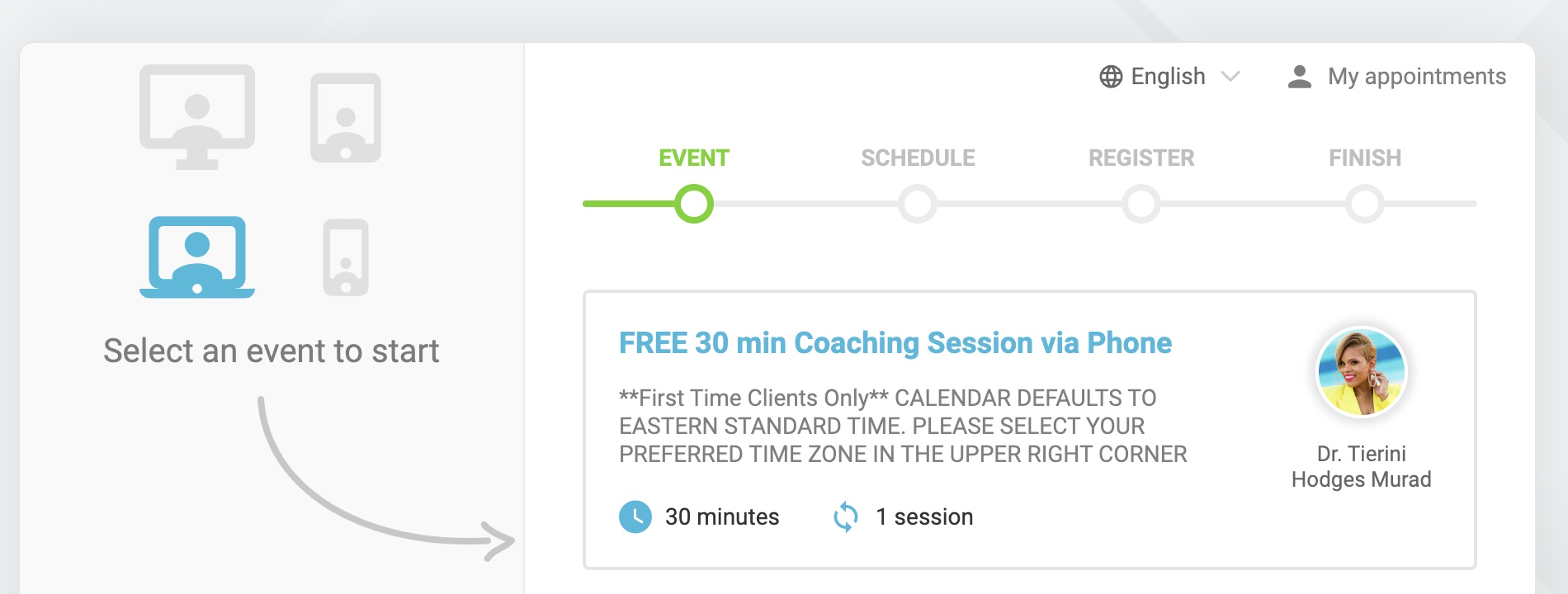Click the Dr. Tierini Hodges Murad name

(x=1362, y=466)
